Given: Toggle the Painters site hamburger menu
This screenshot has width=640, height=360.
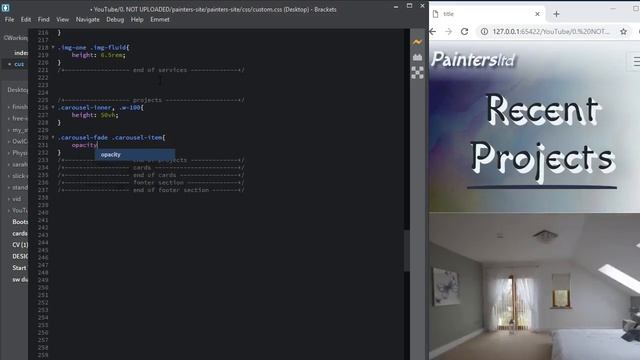Looking at the screenshot, I should (635, 62).
